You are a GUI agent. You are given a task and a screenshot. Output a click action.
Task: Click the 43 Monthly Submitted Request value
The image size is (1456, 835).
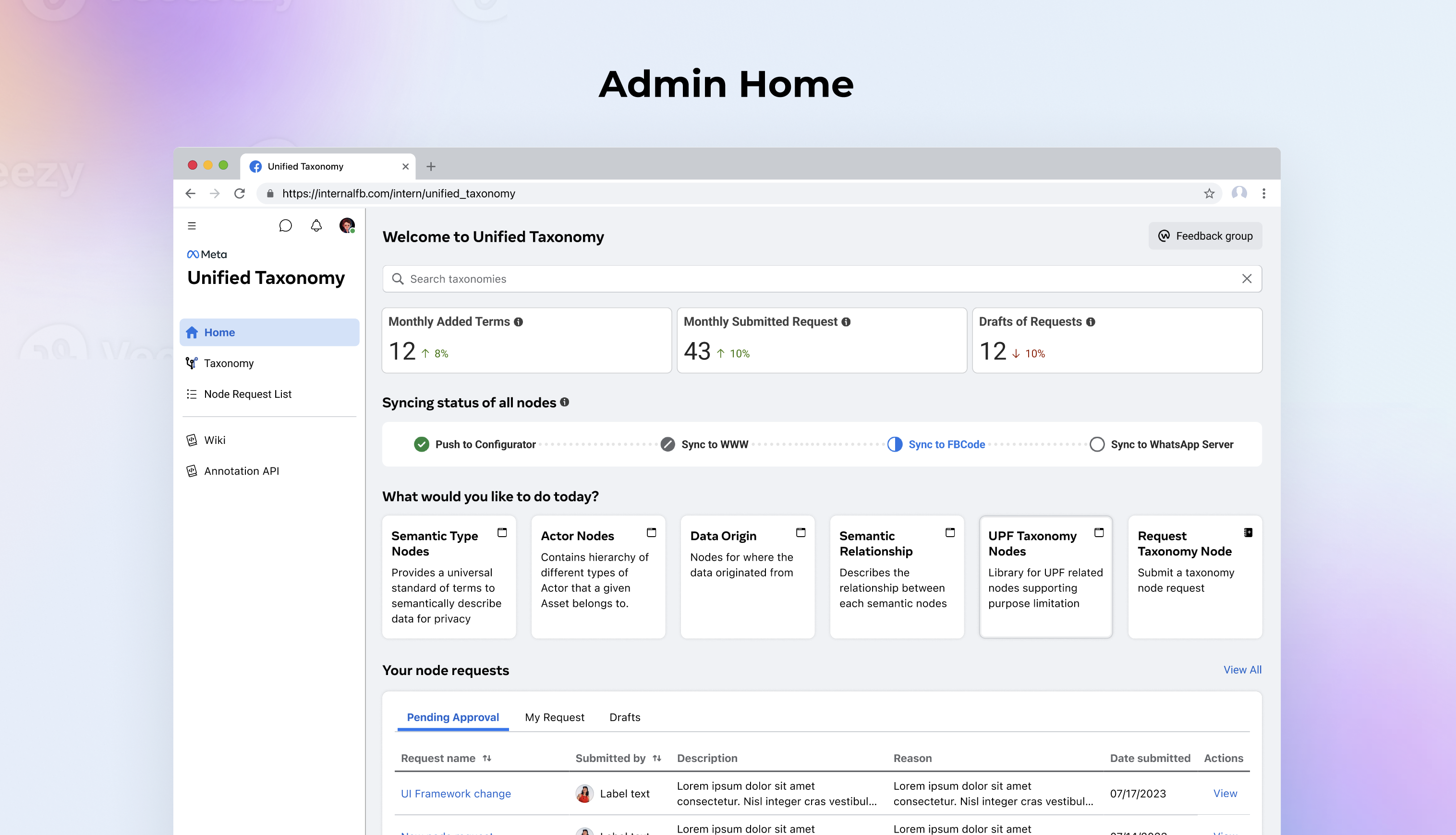click(697, 351)
